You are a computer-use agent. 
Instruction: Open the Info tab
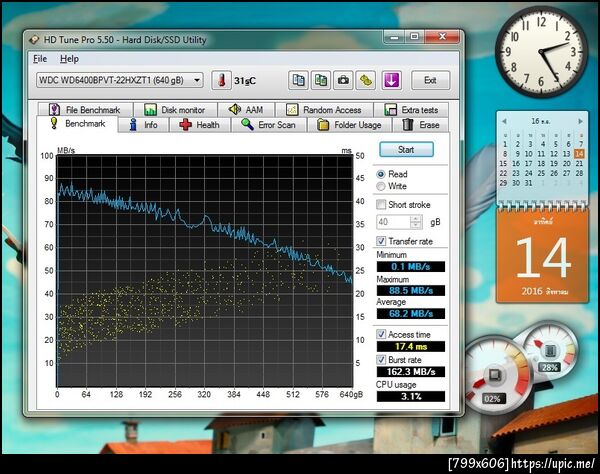[x=143, y=125]
